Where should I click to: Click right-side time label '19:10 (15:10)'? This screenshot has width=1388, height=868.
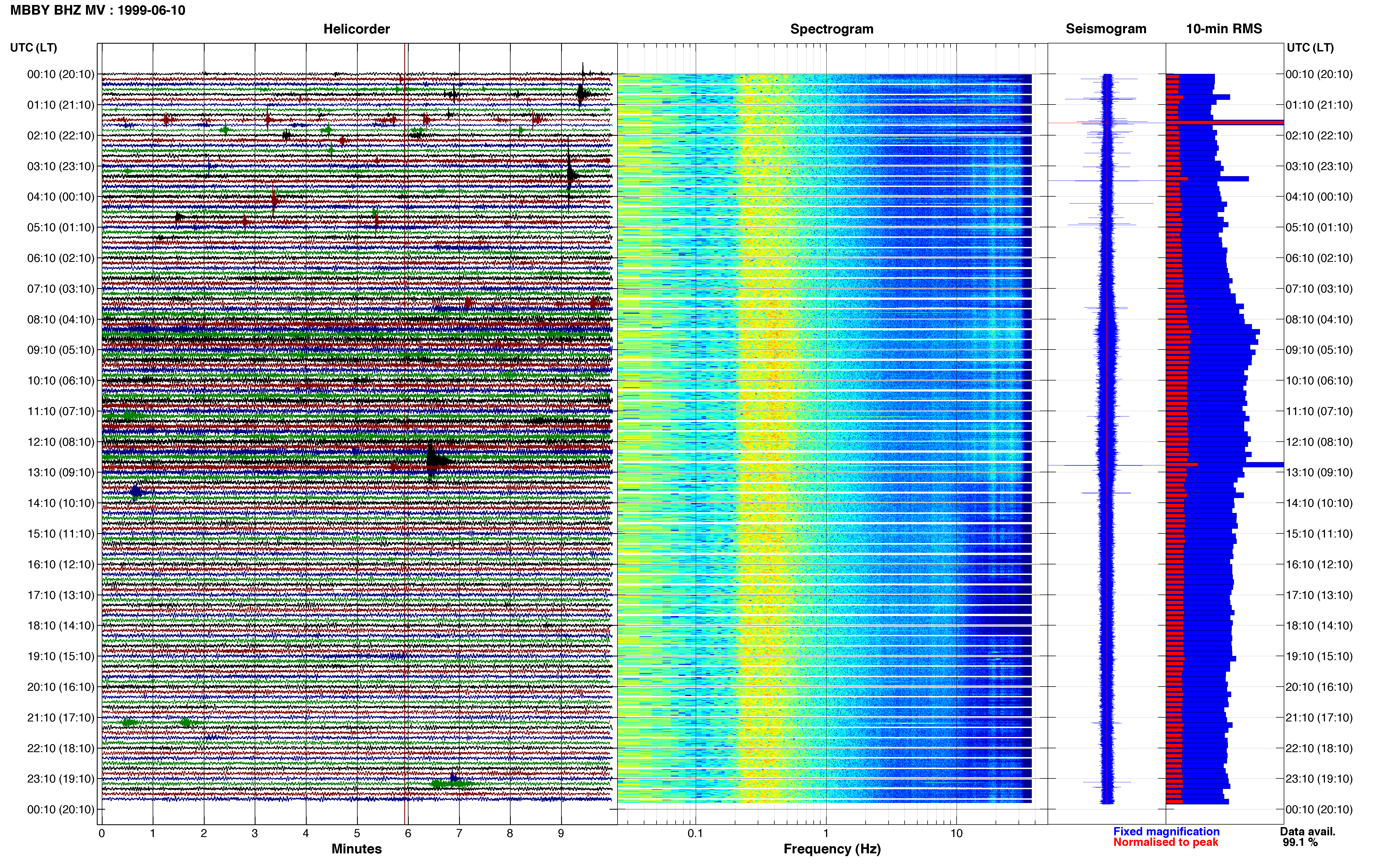pos(1319,656)
